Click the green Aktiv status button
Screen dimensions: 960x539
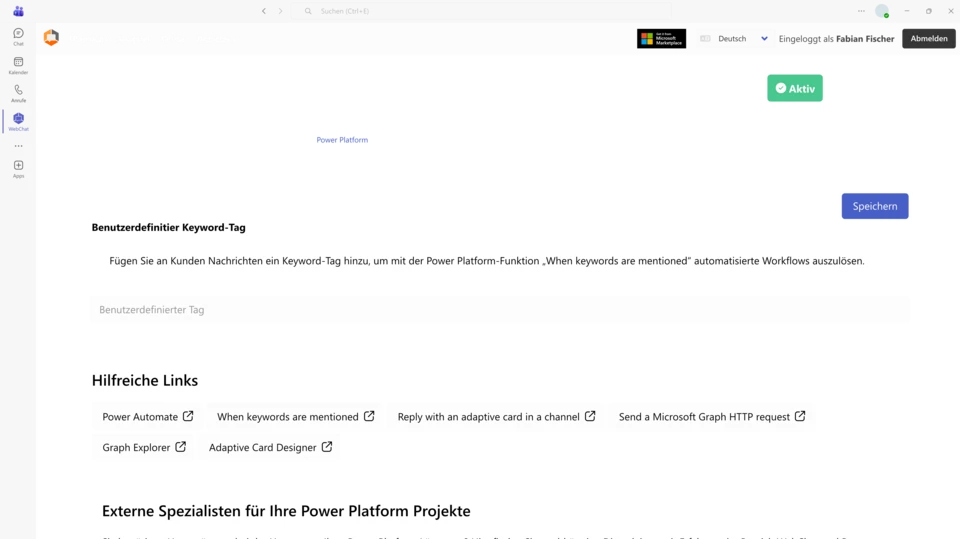tap(795, 88)
